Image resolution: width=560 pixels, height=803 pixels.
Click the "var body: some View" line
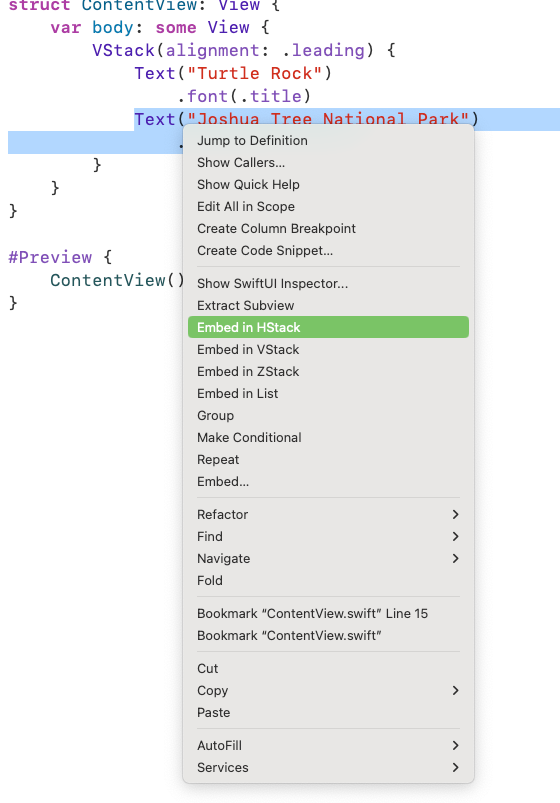159,27
